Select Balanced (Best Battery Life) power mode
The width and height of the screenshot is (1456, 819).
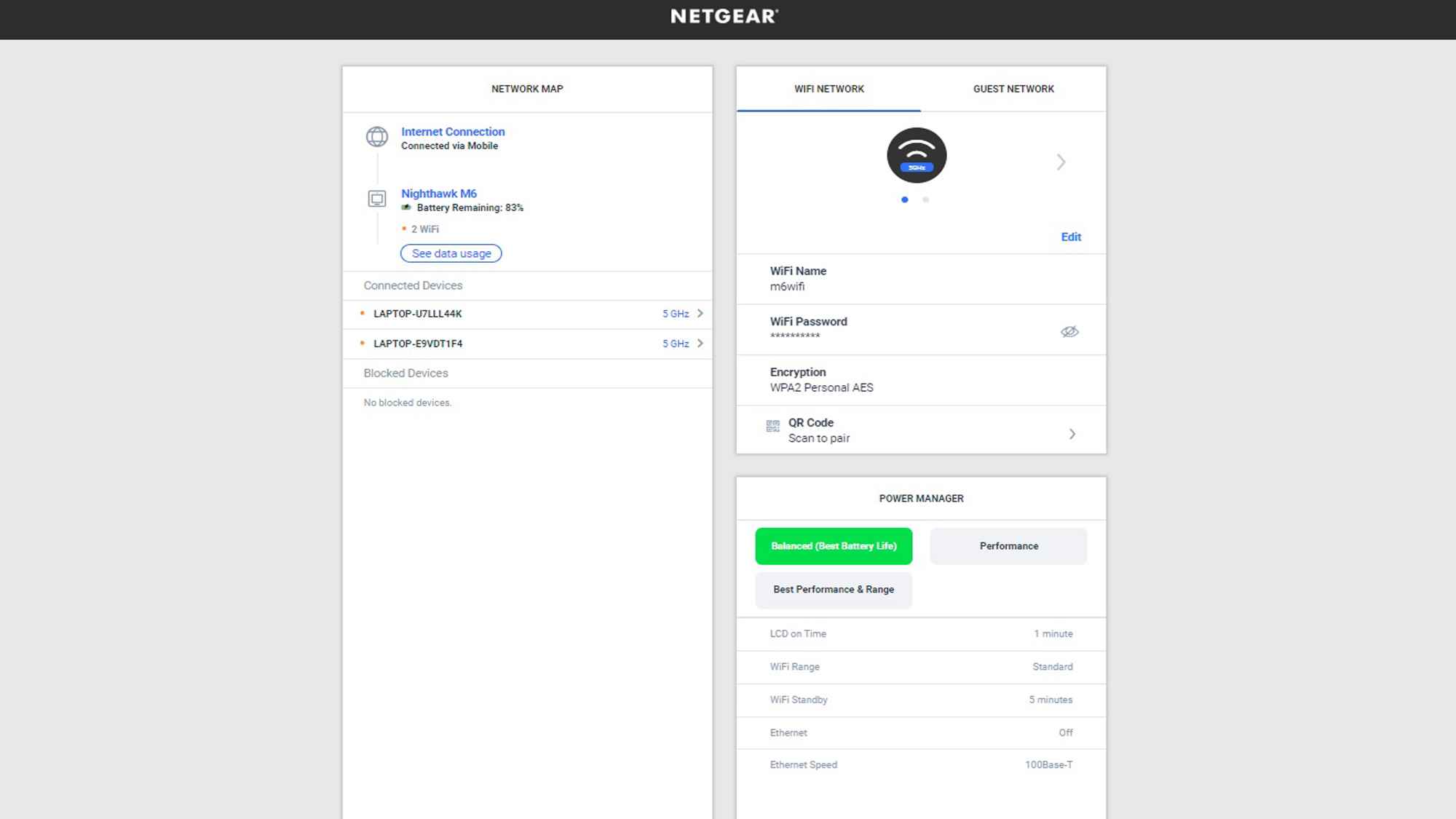click(x=834, y=546)
